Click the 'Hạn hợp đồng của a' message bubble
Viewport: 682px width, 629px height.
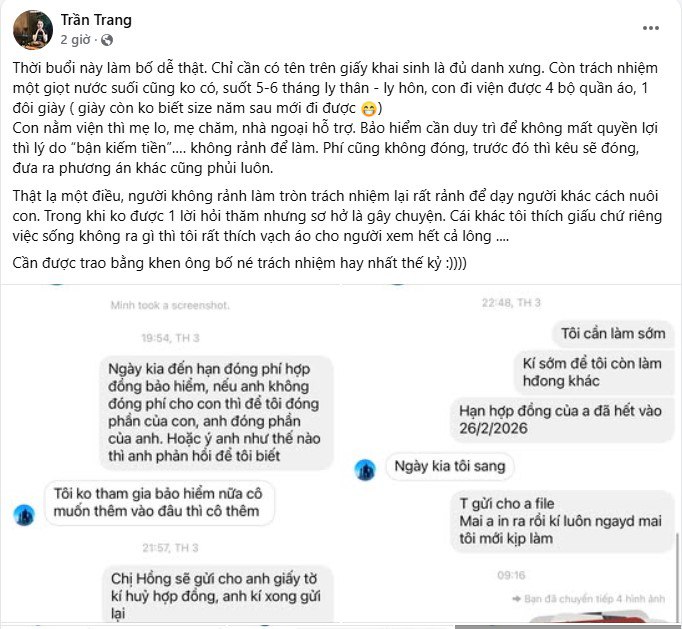click(561, 419)
